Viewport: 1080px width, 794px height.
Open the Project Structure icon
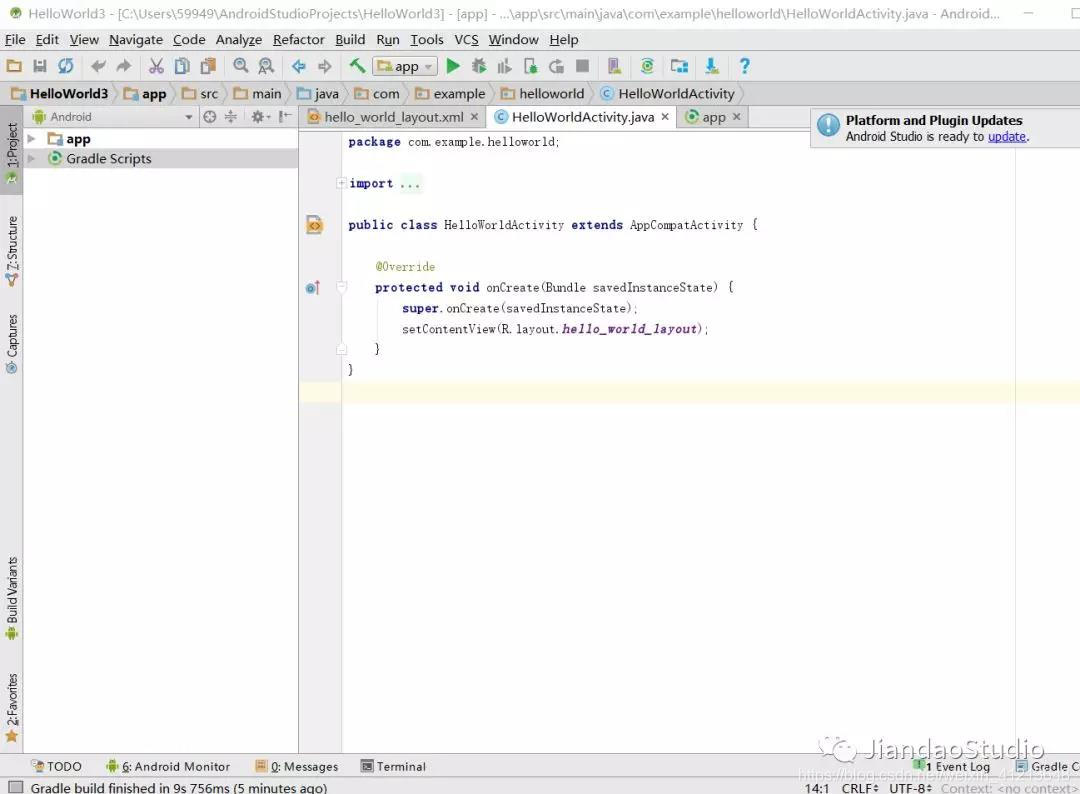(679, 66)
